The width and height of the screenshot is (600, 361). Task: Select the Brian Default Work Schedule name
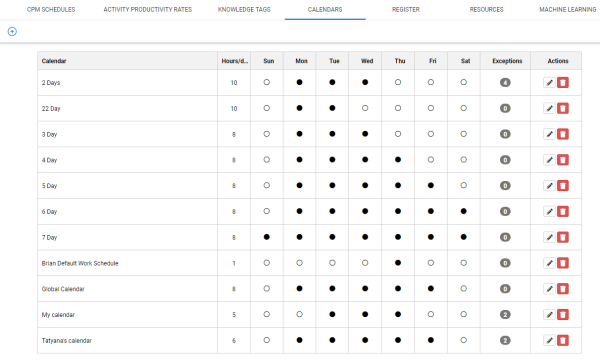click(80, 263)
